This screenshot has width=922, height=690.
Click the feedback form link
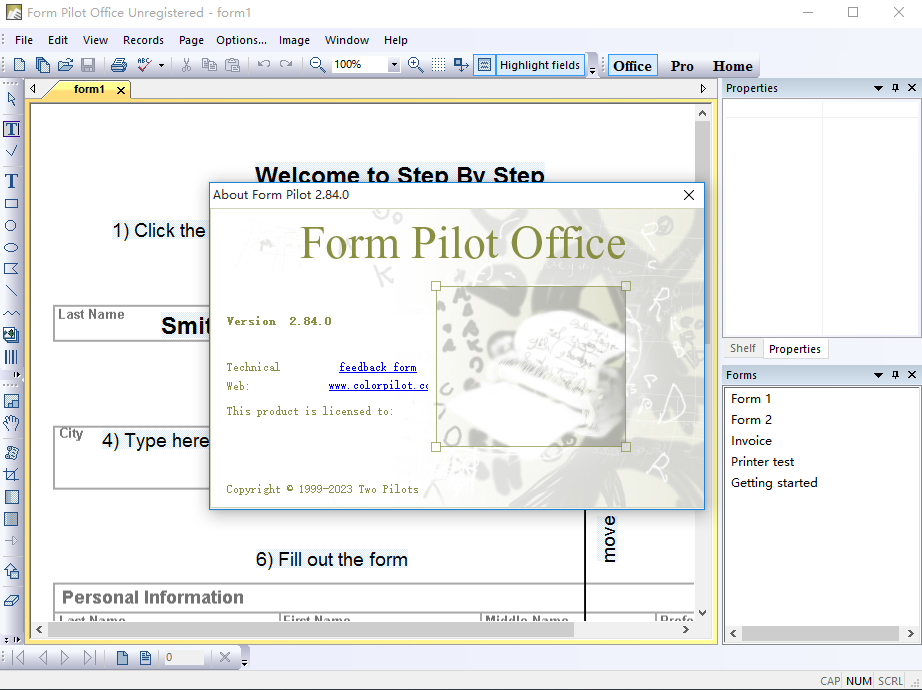point(378,367)
